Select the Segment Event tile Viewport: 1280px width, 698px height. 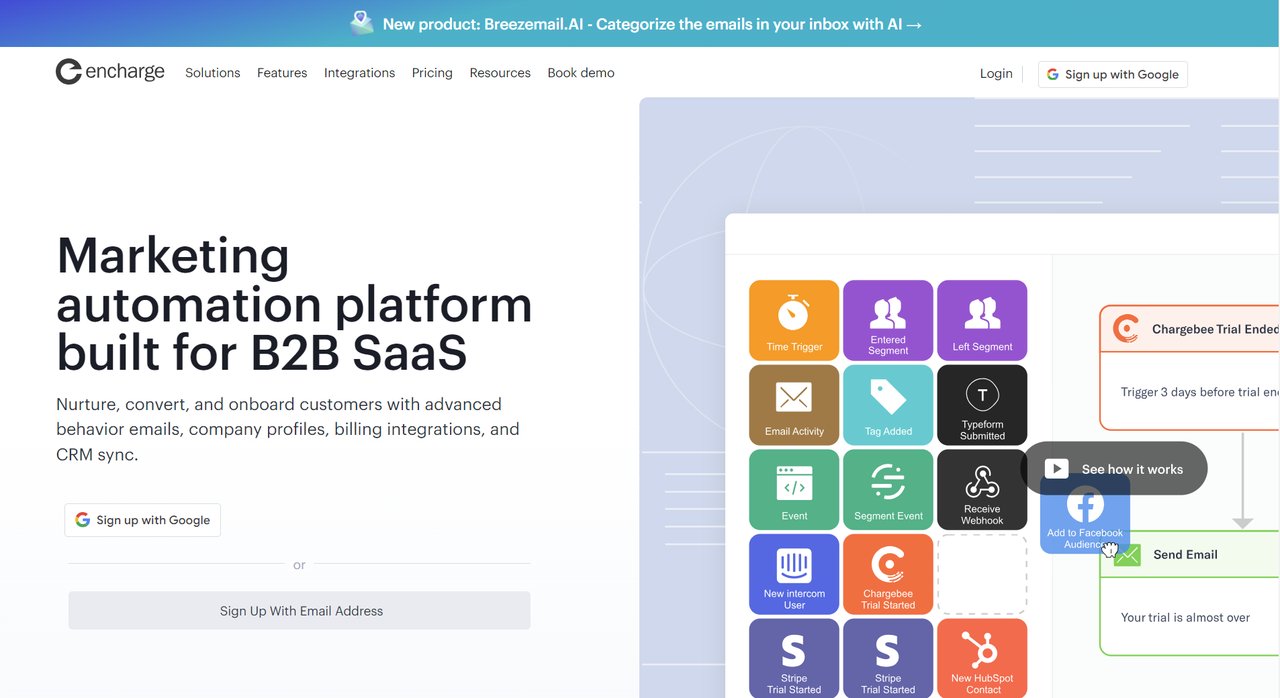click(x=888, y=489)
